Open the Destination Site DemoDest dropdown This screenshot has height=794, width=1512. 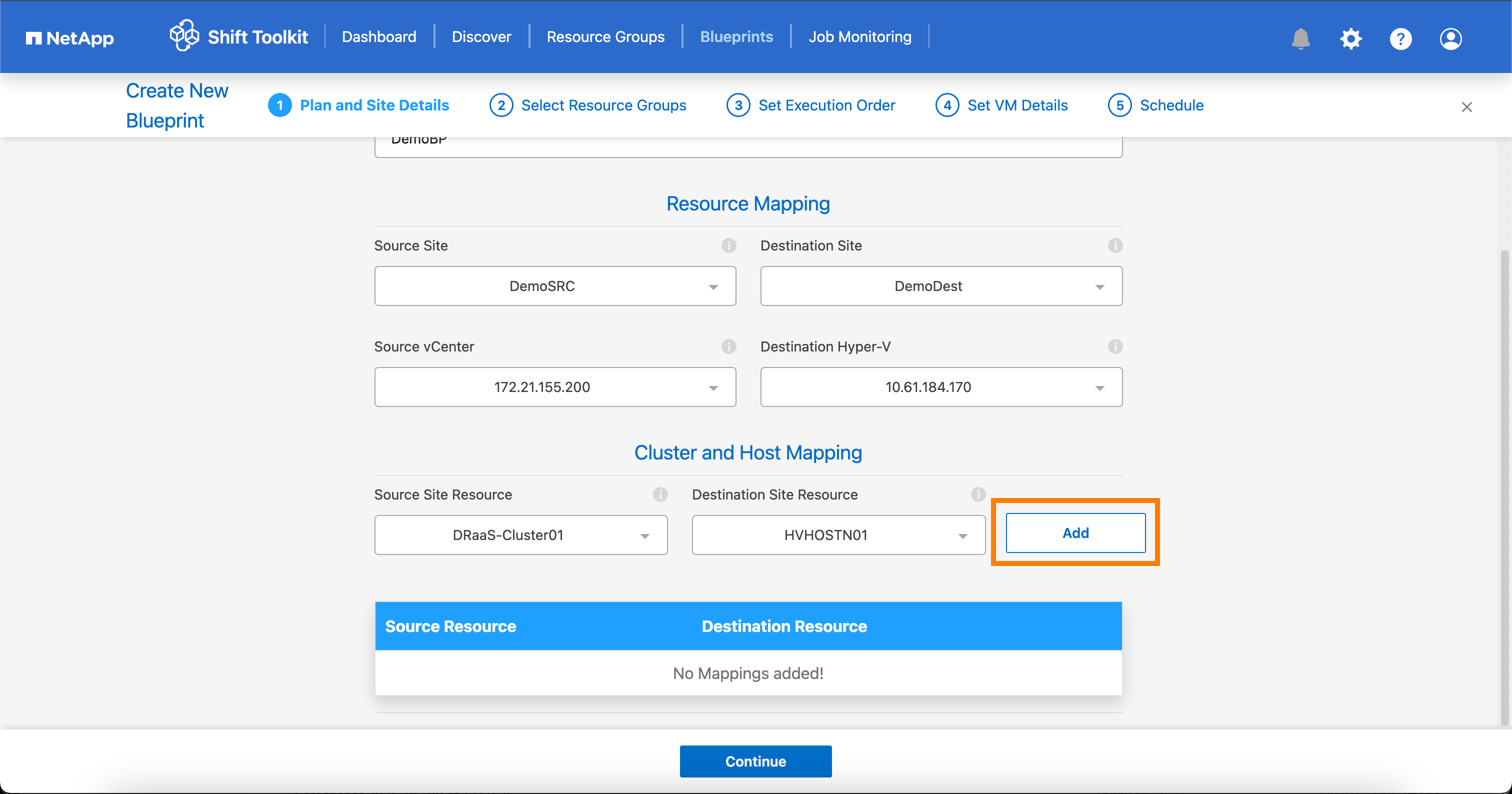(941, 286)
